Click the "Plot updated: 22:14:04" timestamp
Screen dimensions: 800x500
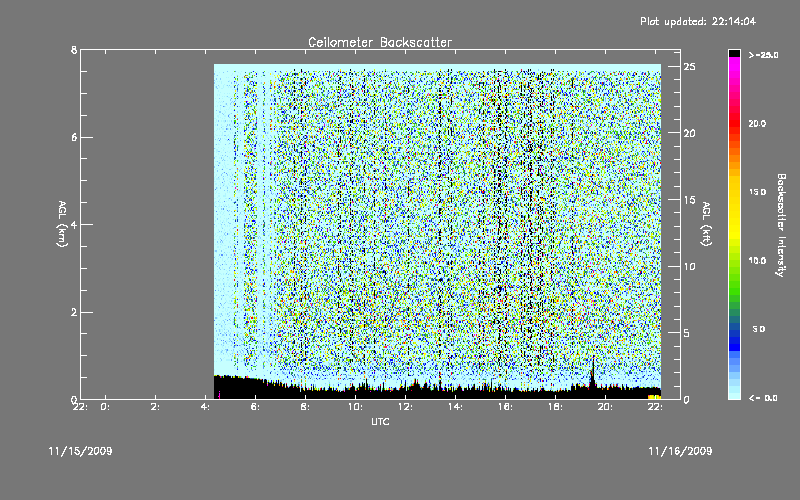click(x=698, y=21)
